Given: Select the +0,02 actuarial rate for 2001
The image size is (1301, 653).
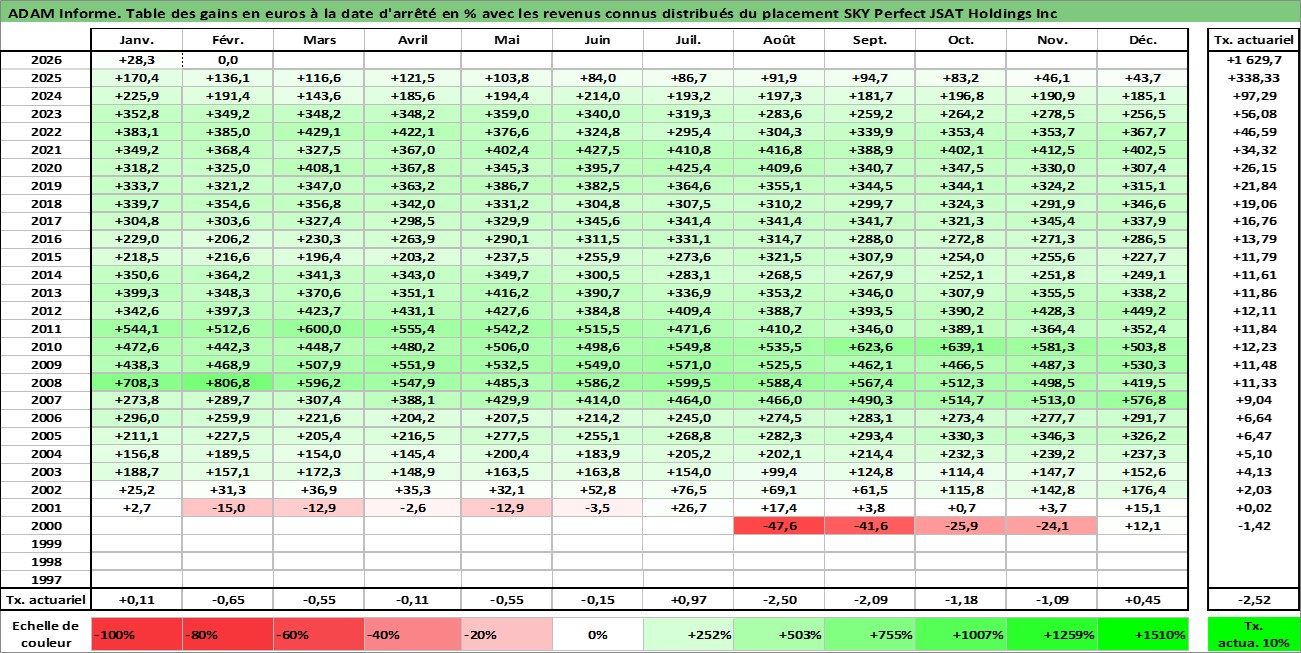Looking at the screenshot, I should click(1254, 508).
